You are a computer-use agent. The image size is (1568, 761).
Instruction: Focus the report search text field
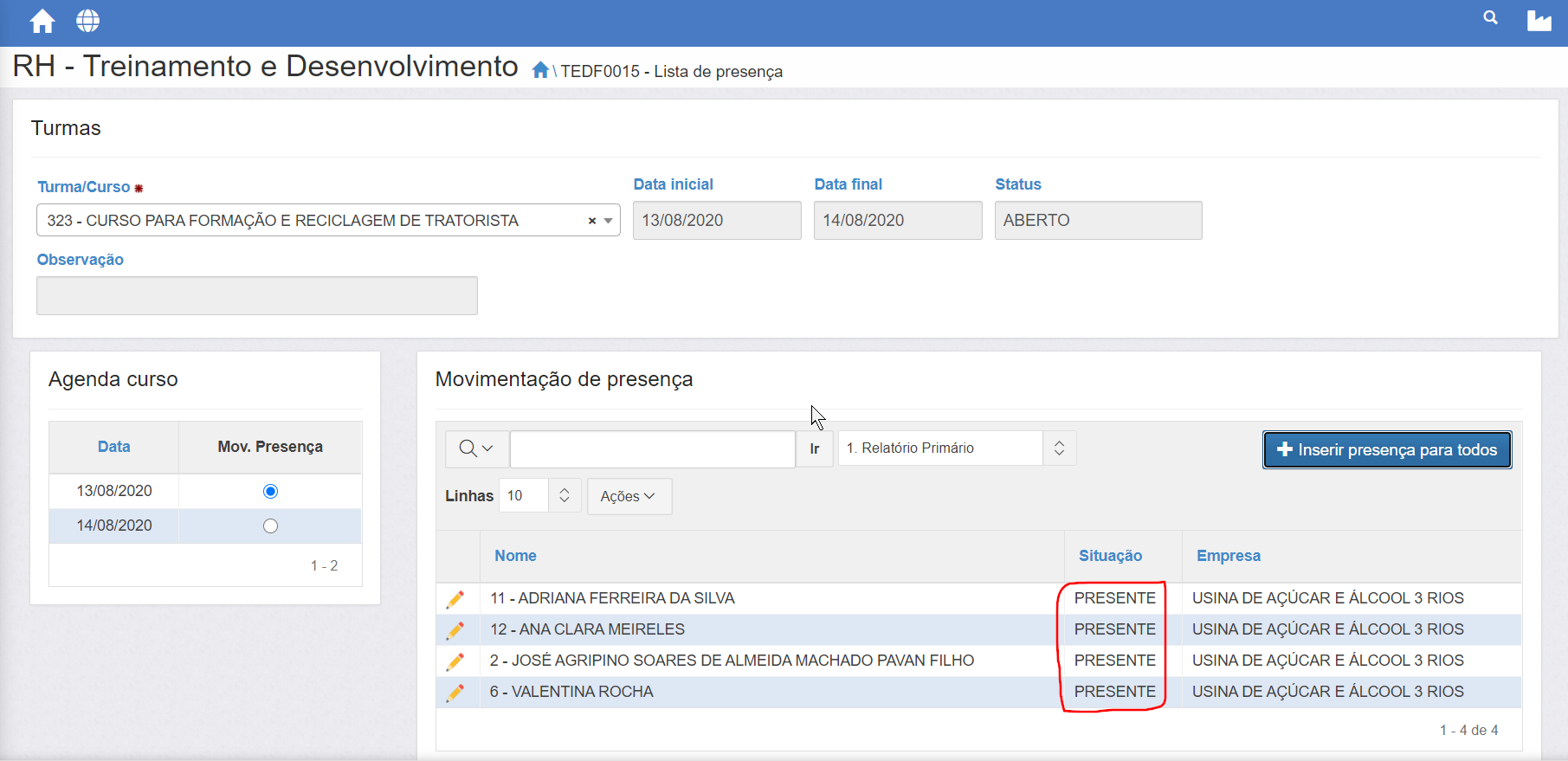point(653,448)
